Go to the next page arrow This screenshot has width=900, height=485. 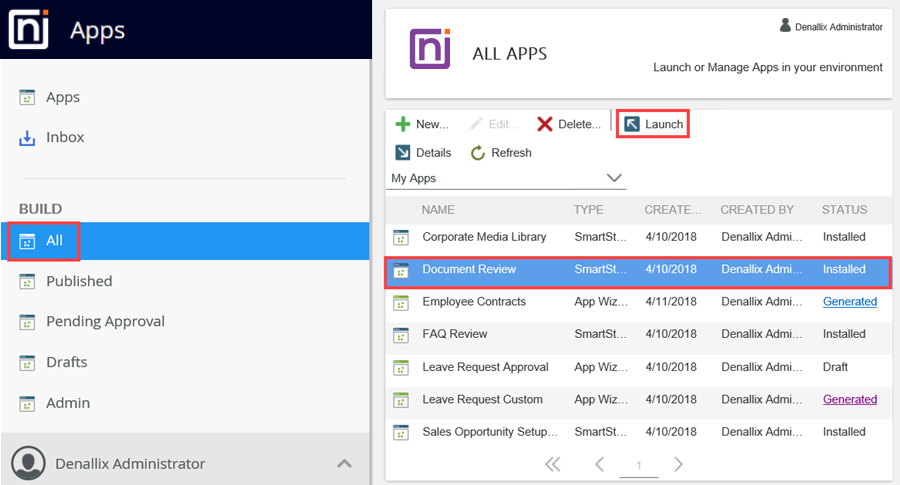click(678, 464)
